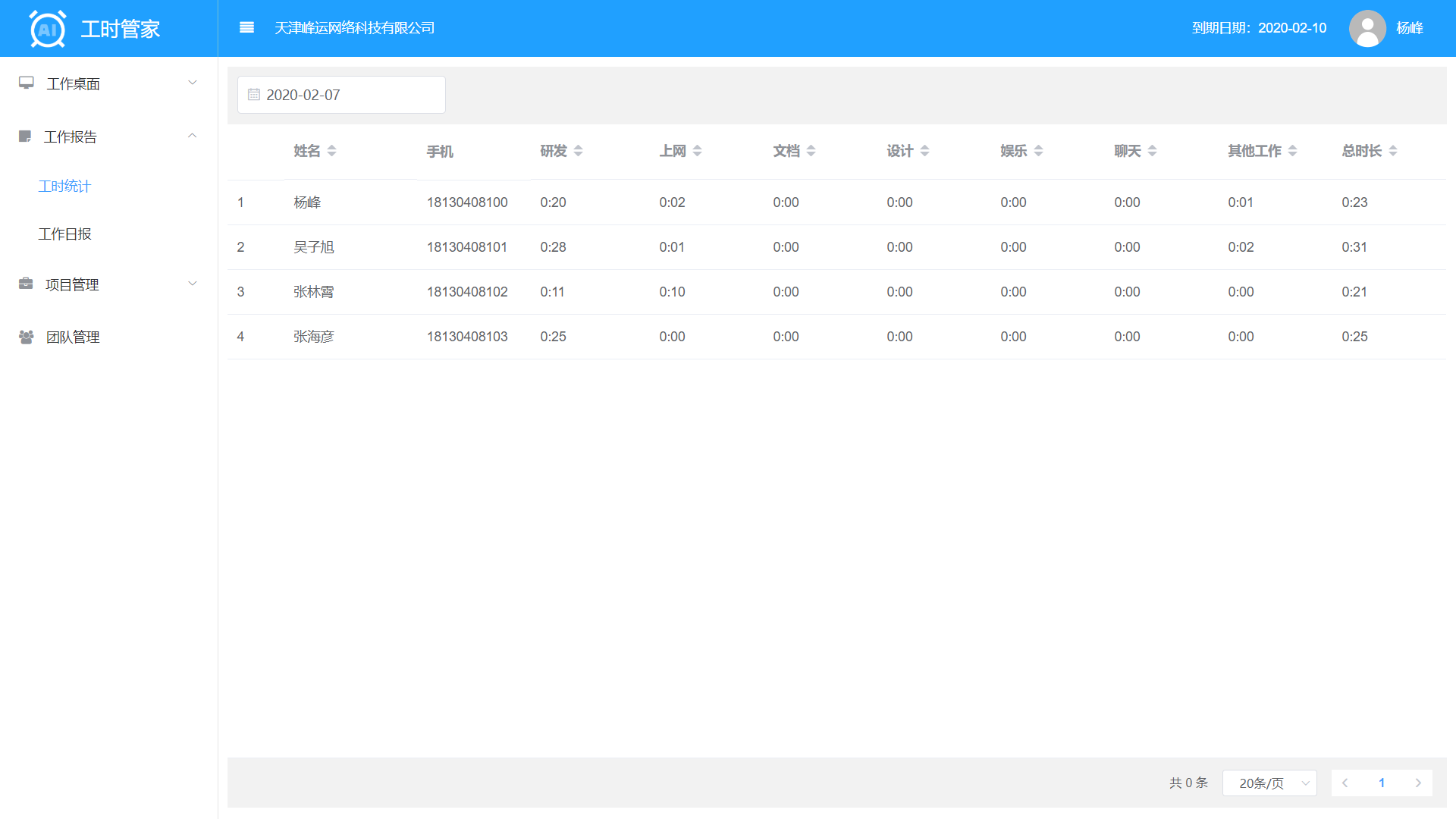Sort table by 研发 column arrows

pos(578,151)
